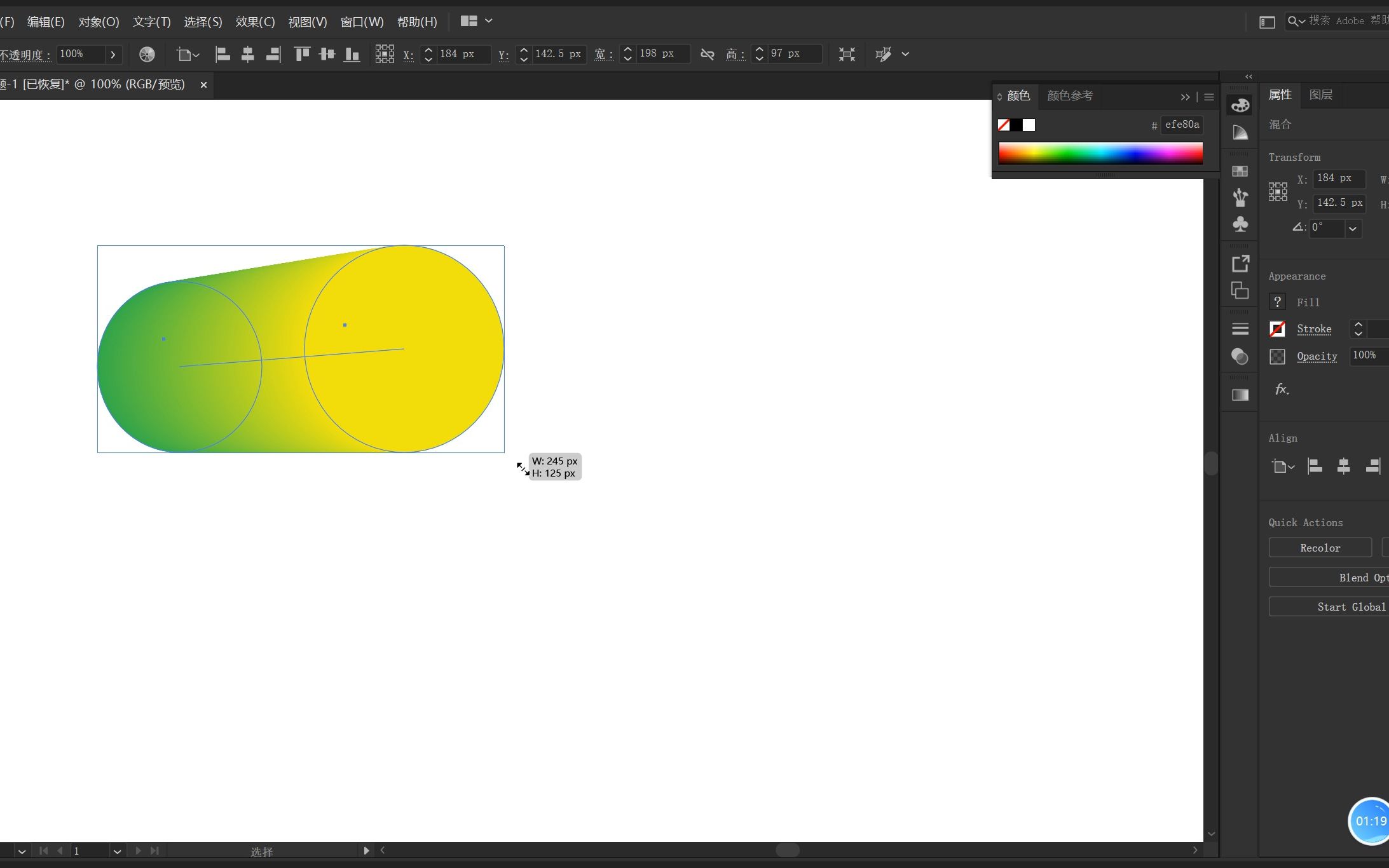Switch to the 图层 tab

pyautogui.click(x=1320, y=95)
